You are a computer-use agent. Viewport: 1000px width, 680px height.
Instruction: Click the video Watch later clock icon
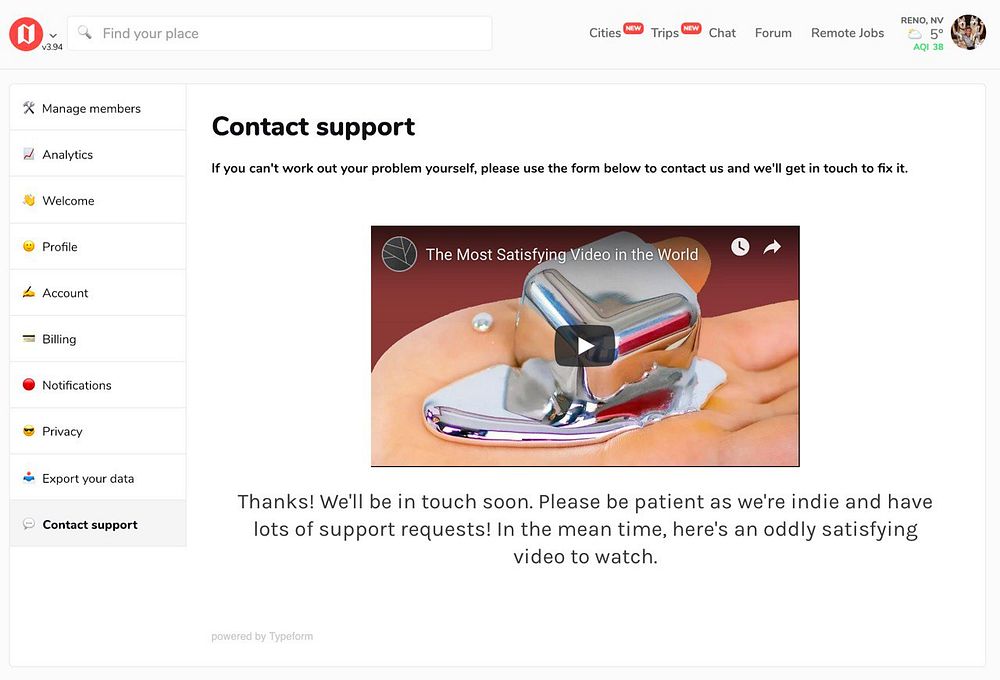740,246
